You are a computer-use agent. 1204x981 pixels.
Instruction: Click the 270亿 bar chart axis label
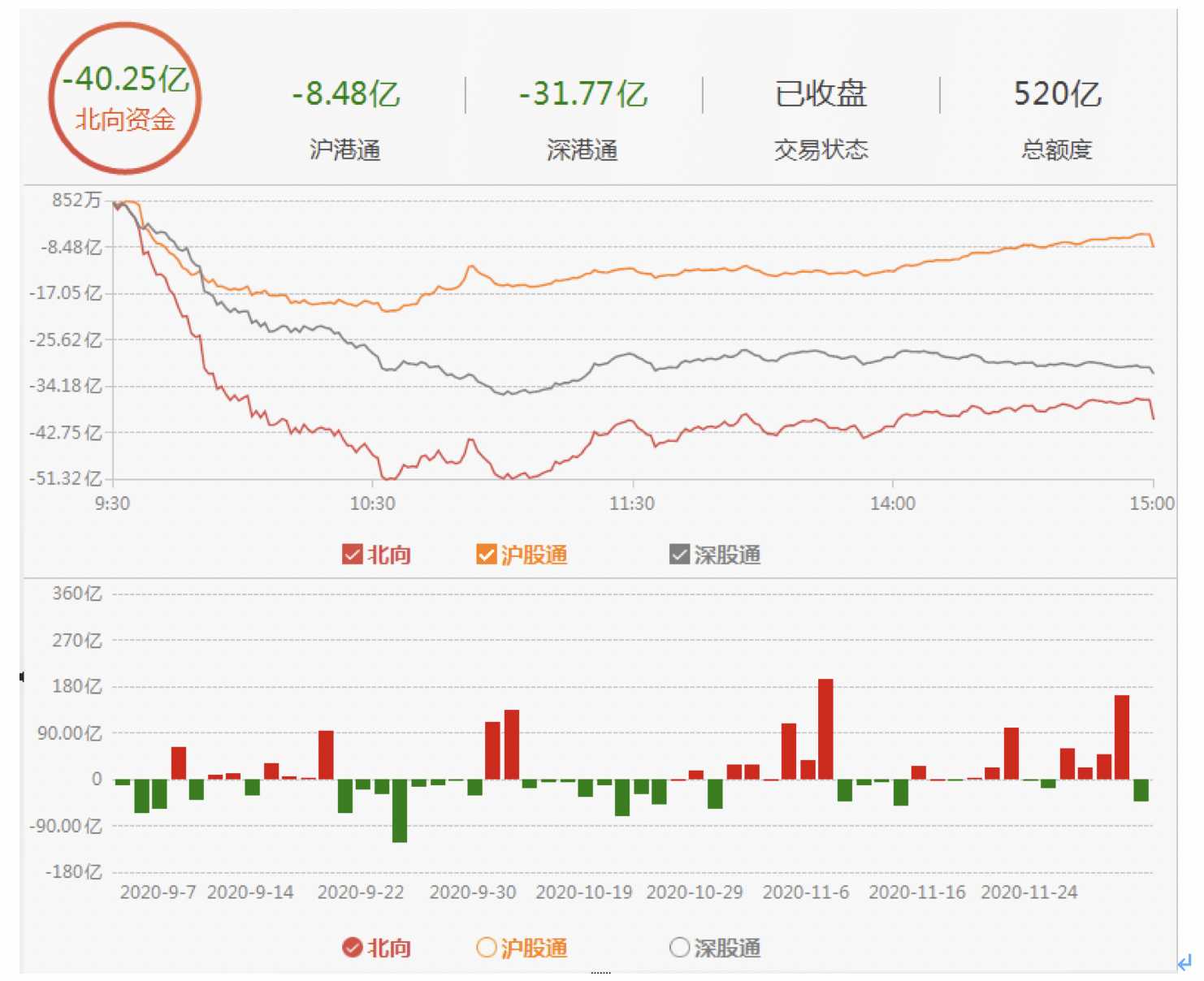coord(78,641)
